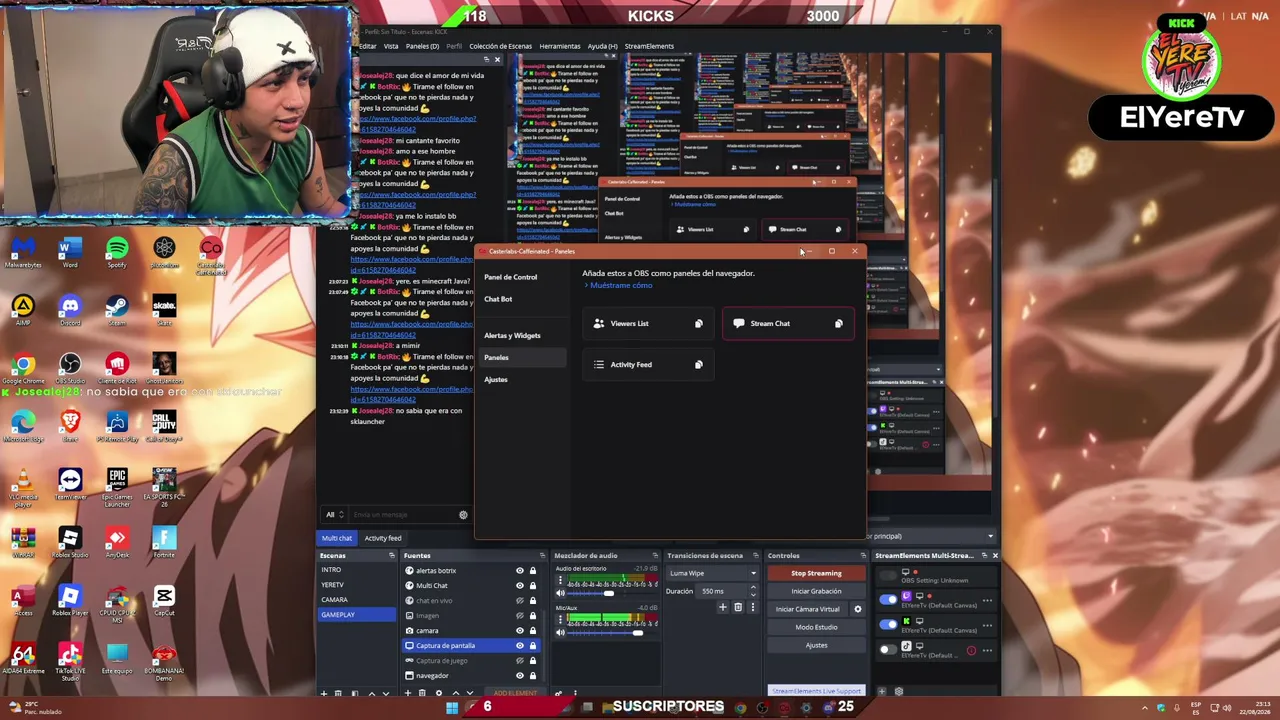Open Ajustes in the OBS Controles dock

[x=816, y=646]
